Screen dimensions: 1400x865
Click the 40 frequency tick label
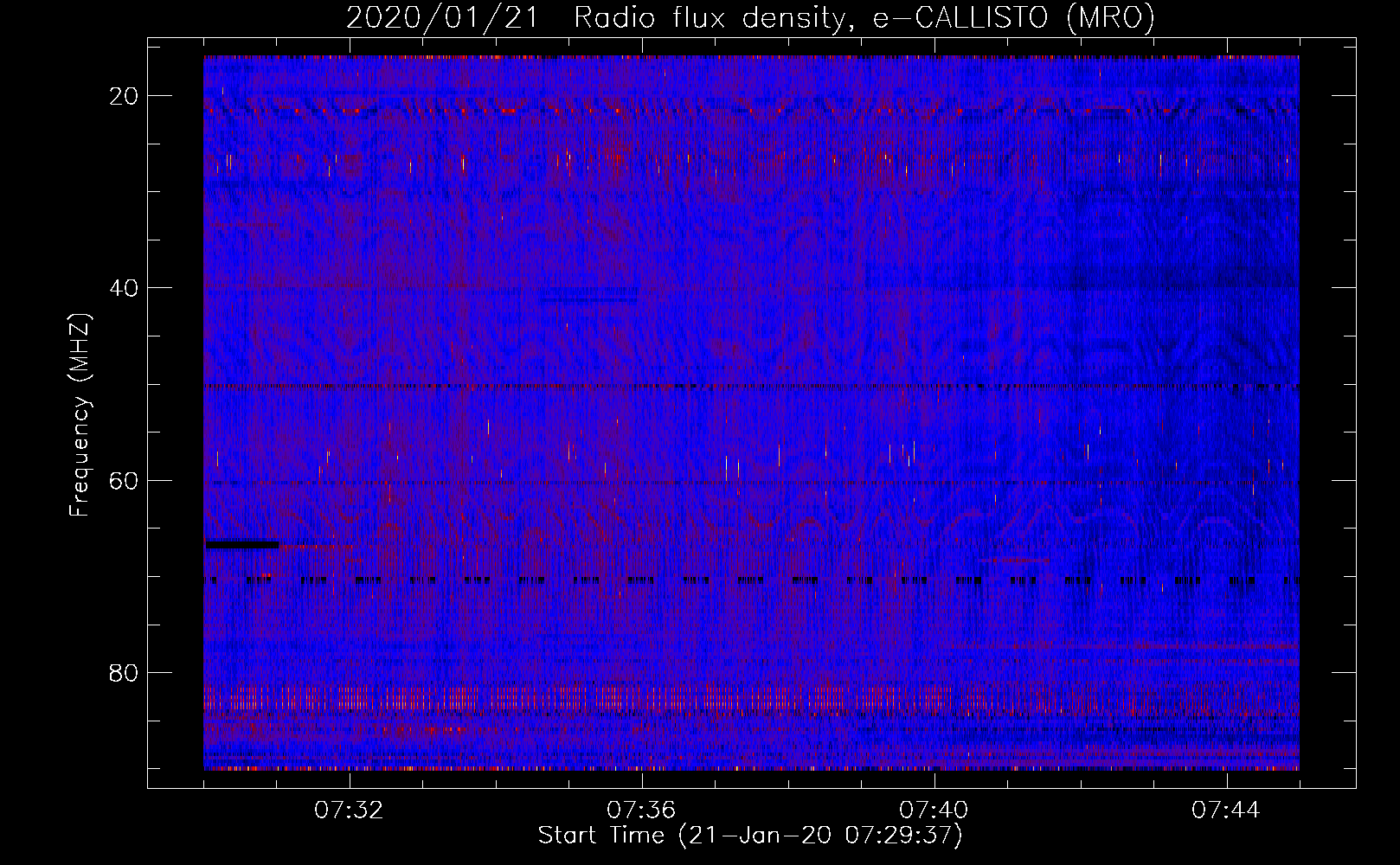coord(125,288)
